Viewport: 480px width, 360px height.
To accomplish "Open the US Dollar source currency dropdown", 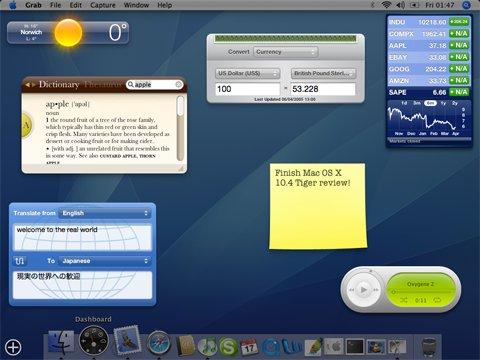I will [247, 73].
